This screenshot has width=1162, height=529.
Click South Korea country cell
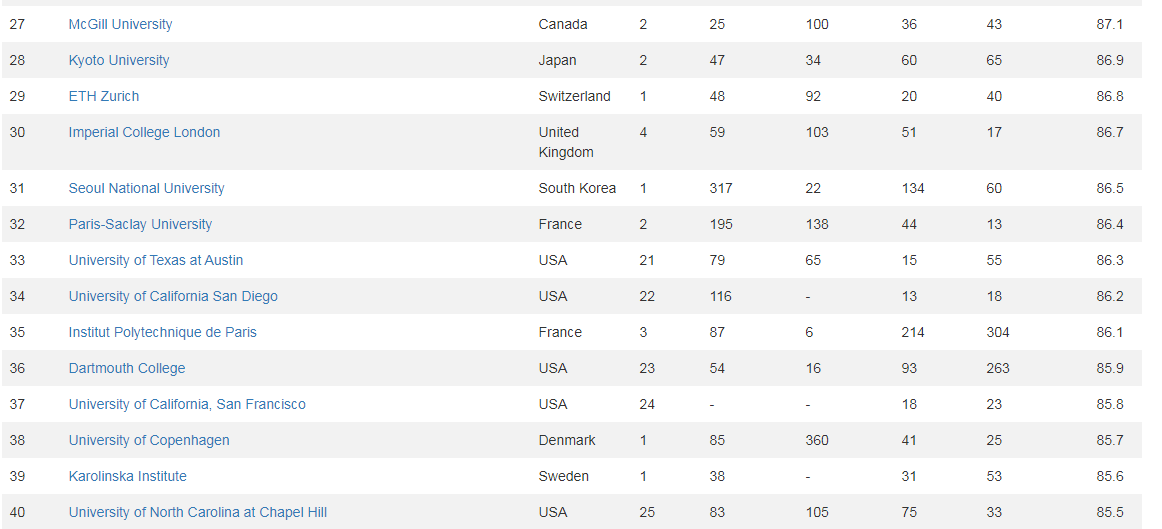[x=577, y=188]
